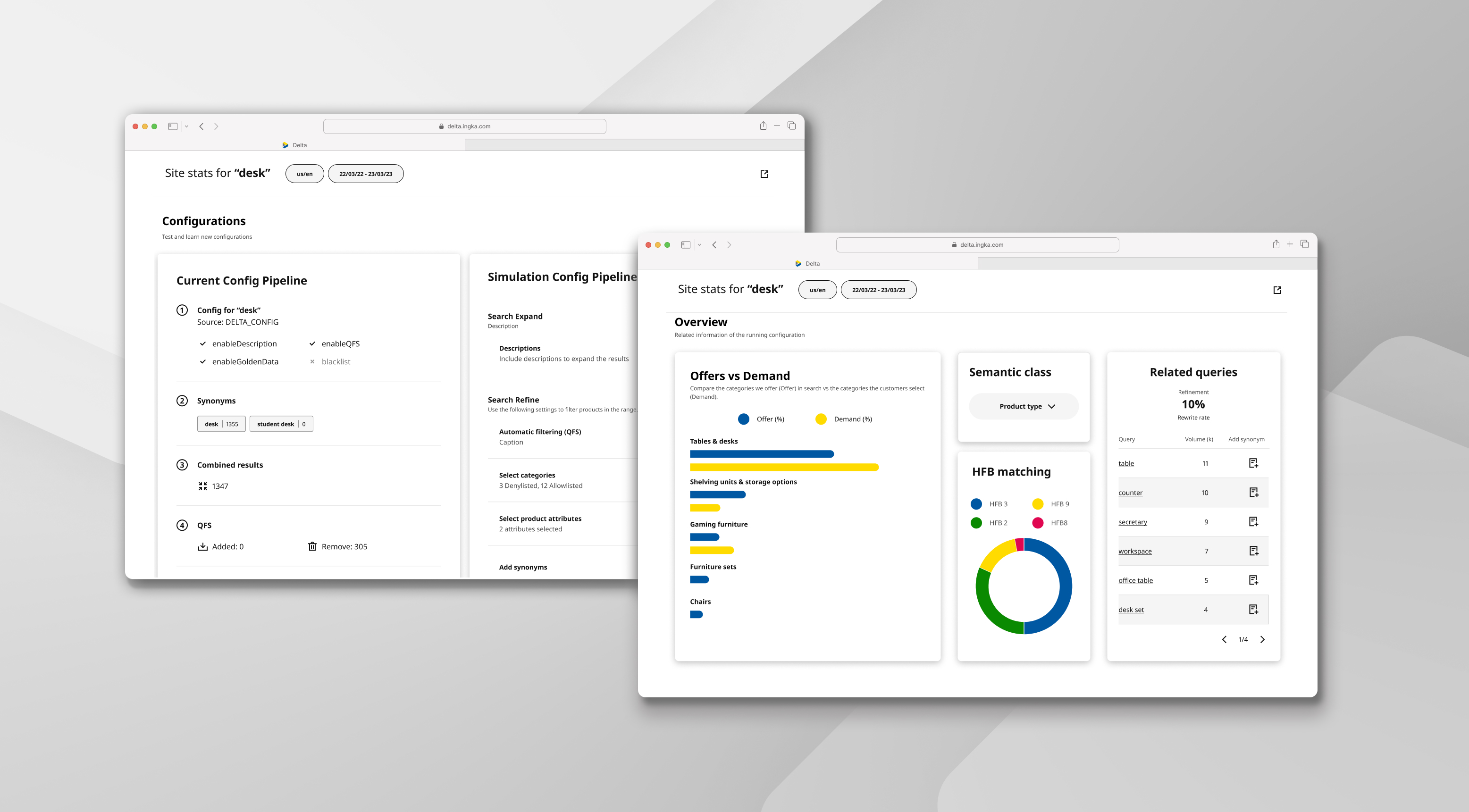1469x812 pixels.
Task: Toggle the enableGoldenData checkmark
Action: tap(202, 361)
